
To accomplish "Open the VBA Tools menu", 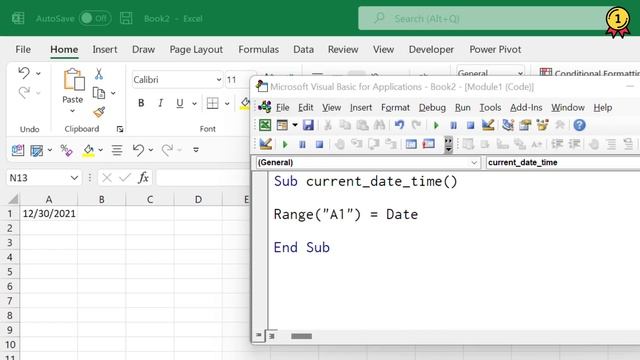I will point(490,107).
